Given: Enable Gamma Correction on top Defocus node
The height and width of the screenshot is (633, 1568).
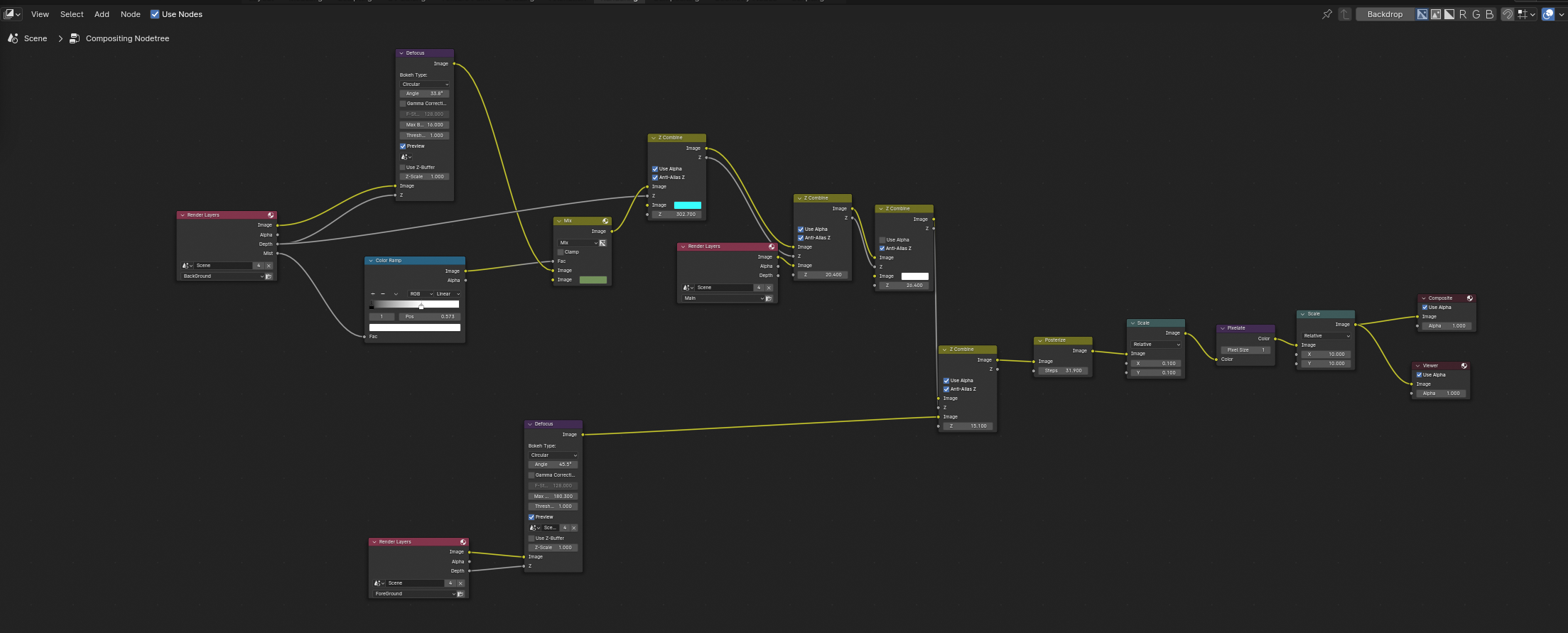Looking at the screenshot, I should point(403,104).
